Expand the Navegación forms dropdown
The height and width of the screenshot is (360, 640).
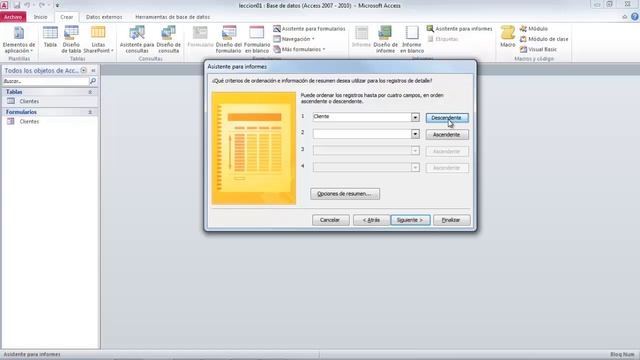[x=294, y=39]
